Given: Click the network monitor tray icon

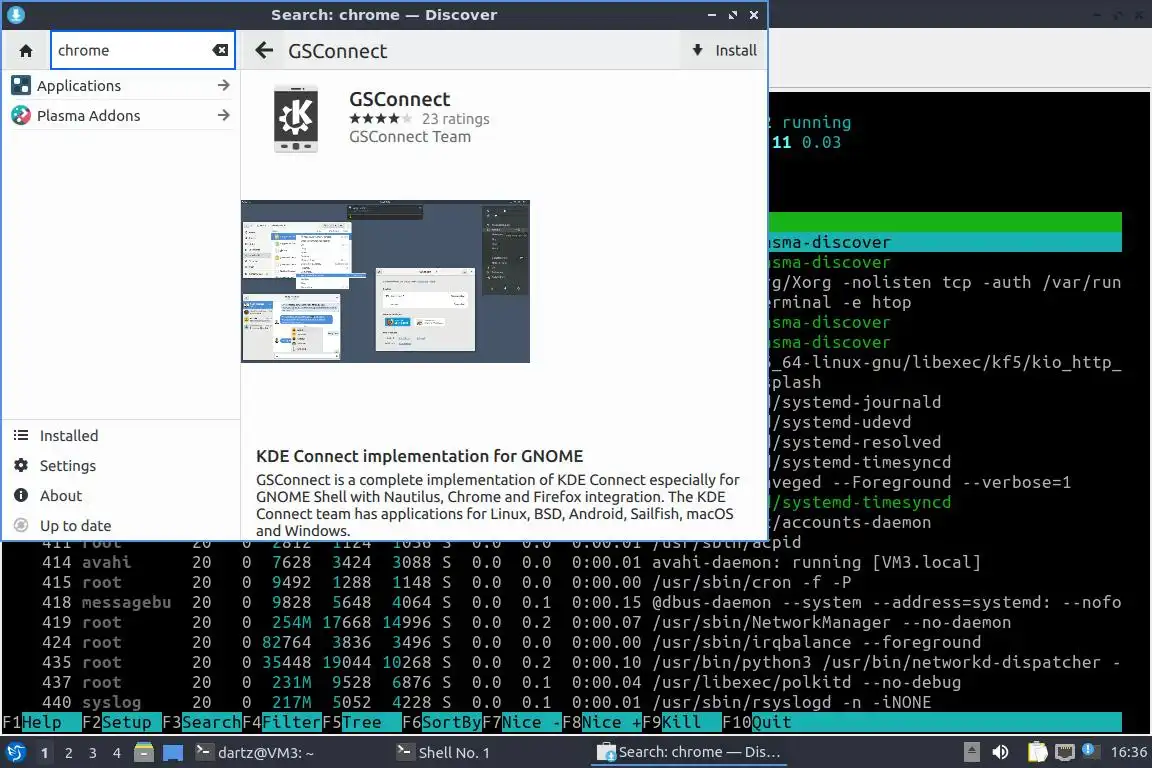Looking at the screenshot, I should click(1065, 752).
